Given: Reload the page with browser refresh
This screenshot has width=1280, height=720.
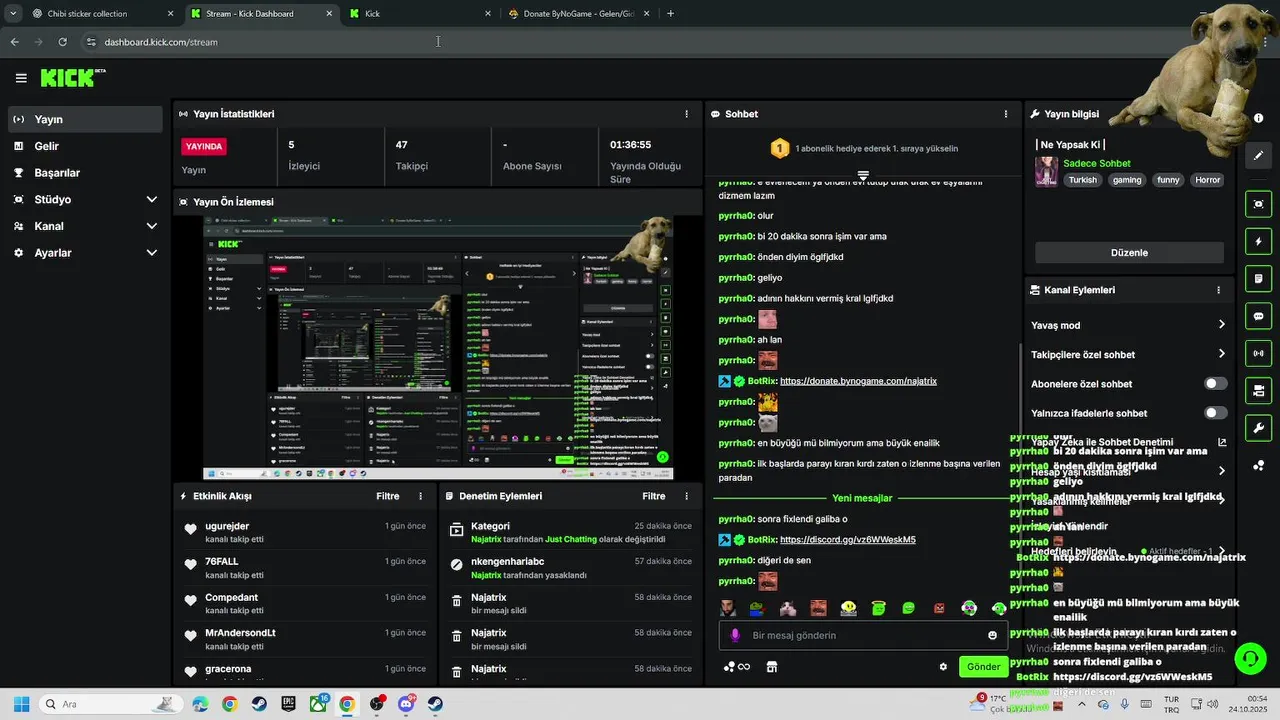Looking at the screenshot, I should tap(62, 42).
